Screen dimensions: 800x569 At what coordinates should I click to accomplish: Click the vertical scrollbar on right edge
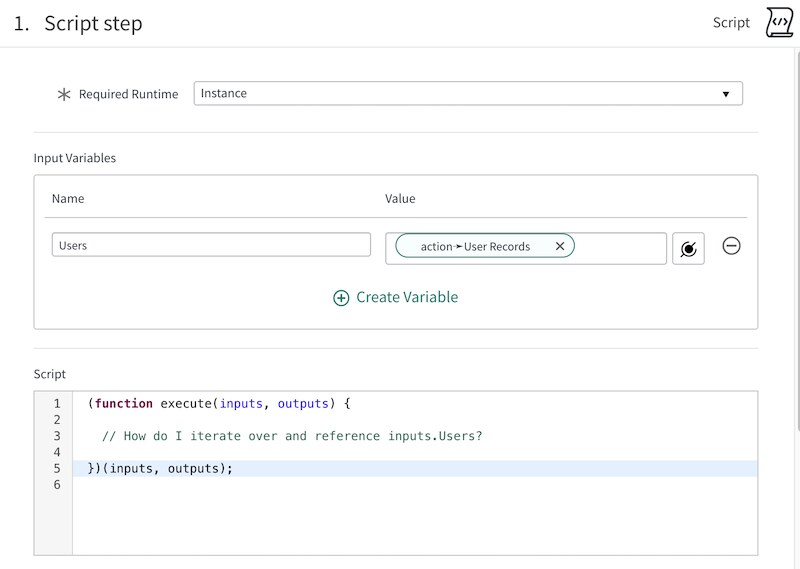[797, 240]
